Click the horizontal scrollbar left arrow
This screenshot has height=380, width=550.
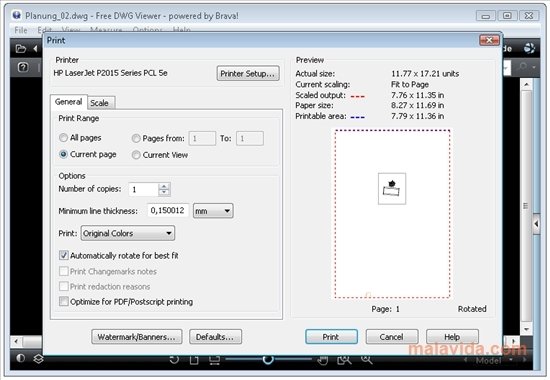(16, 341)
